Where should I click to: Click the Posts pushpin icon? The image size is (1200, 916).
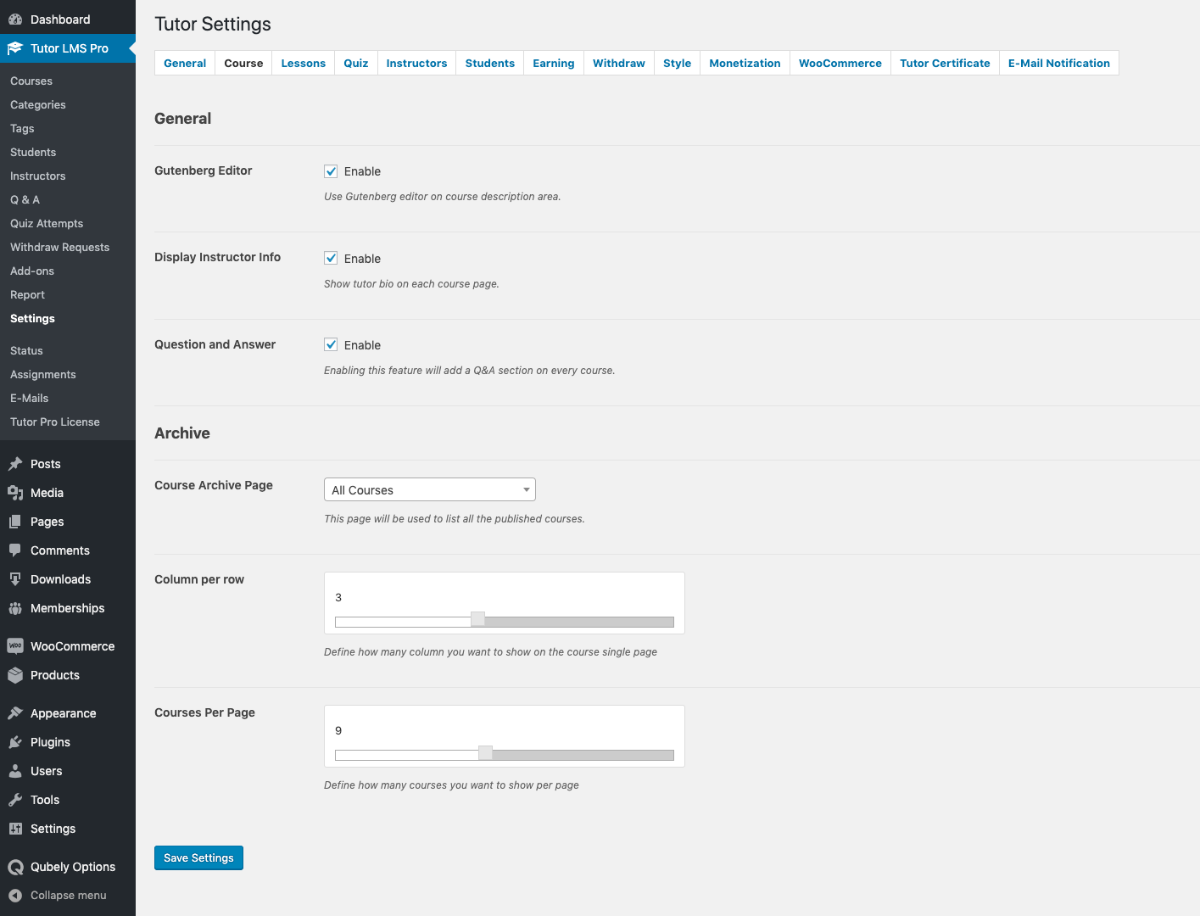tap(15, 464)
